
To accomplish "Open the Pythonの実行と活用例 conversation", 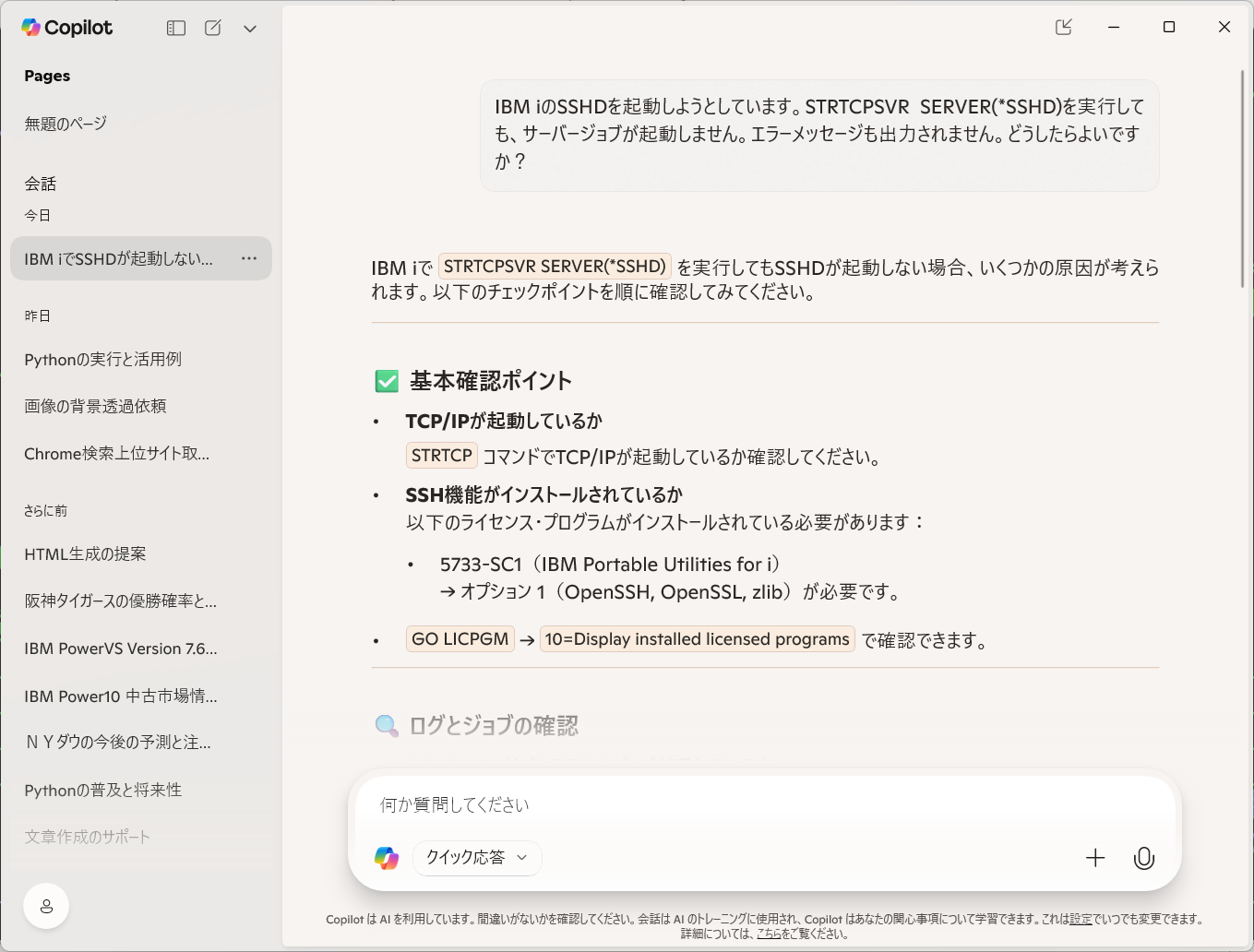I will pyautogui.click(x=102, y=360).
